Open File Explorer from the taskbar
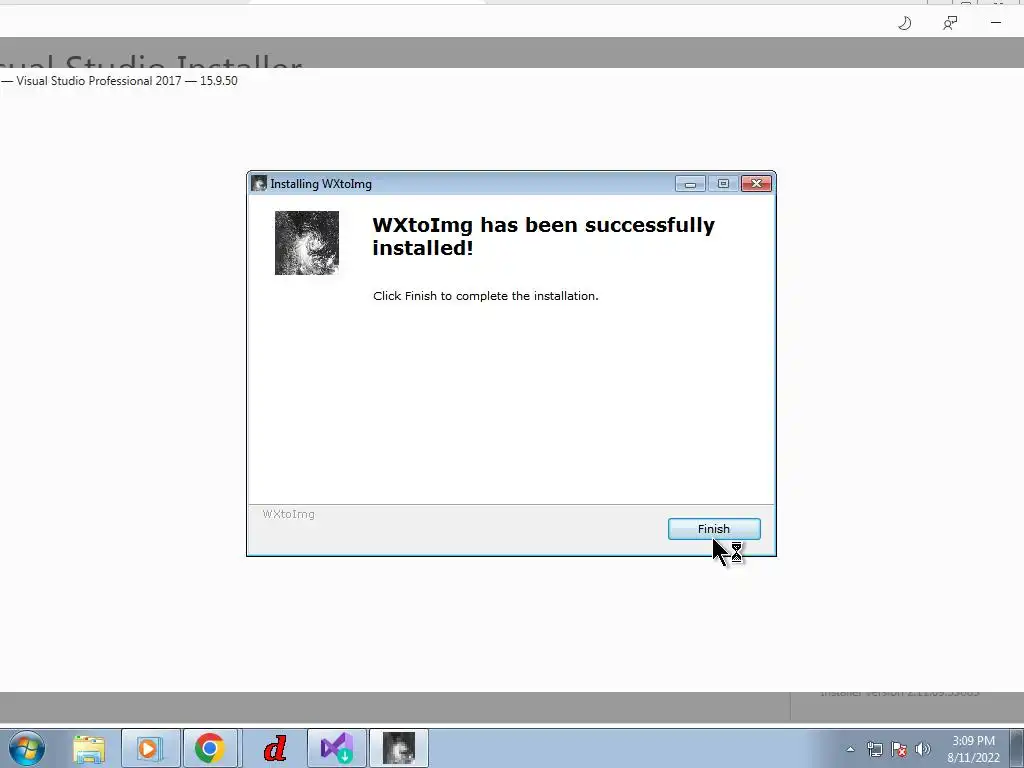The width and height of the screenshot is (1024, 768). point(89,748)
